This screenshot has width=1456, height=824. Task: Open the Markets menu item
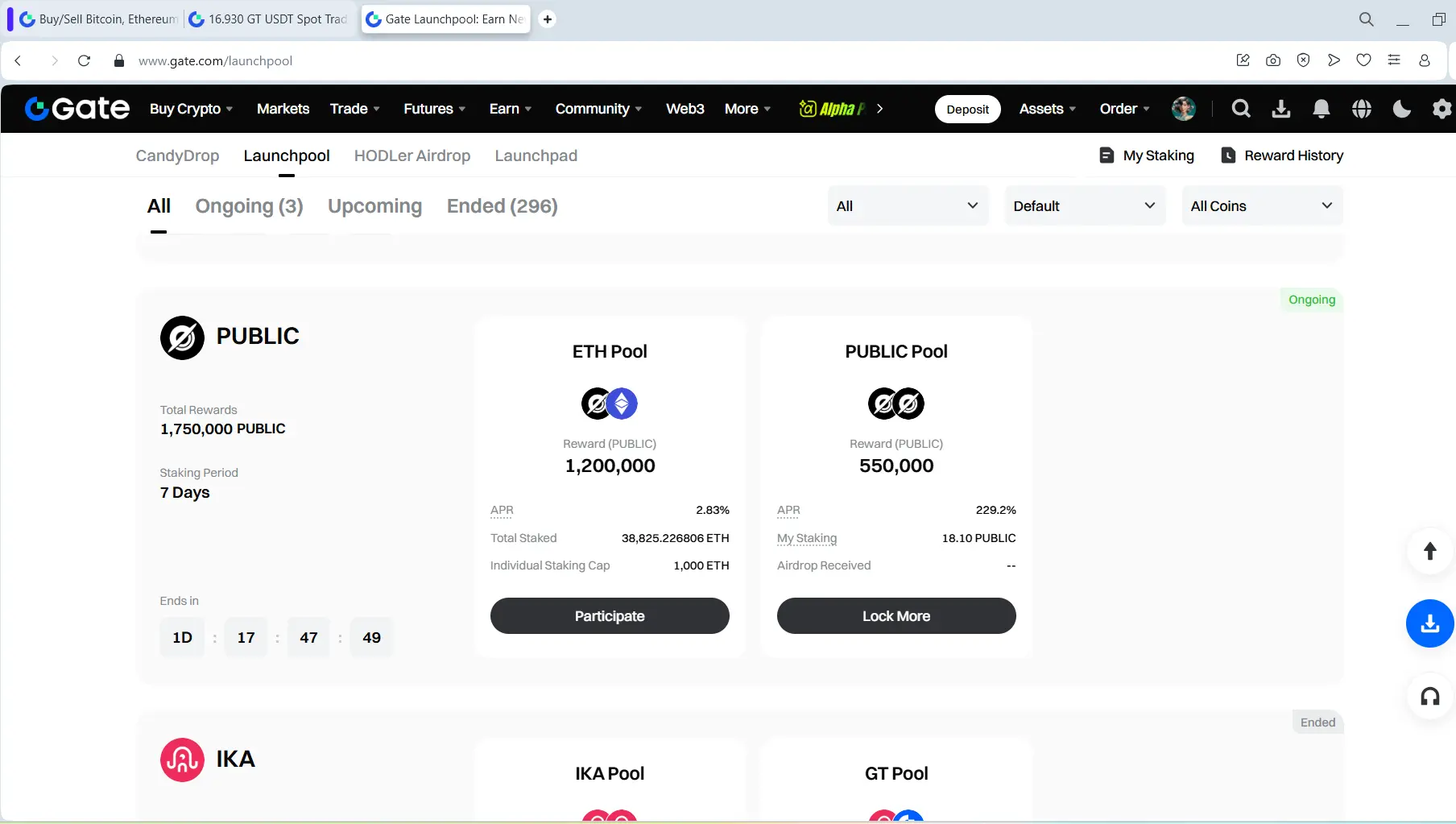pyautogui.click(x=283, y=109)
